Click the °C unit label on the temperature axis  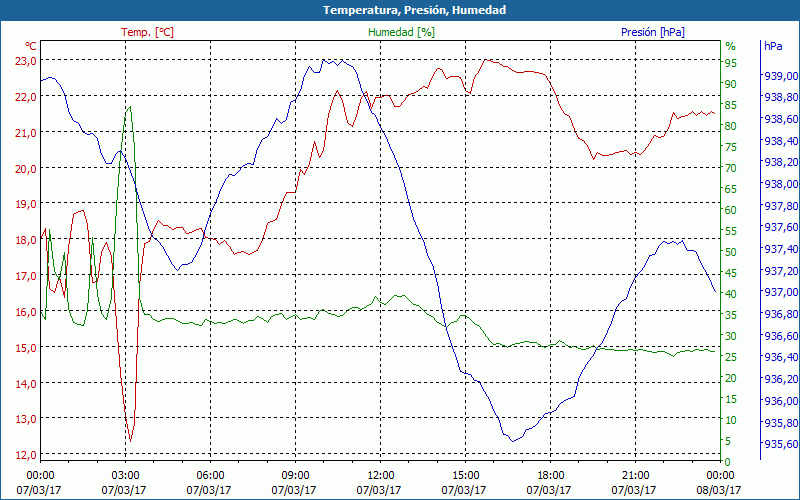[31, 46]
